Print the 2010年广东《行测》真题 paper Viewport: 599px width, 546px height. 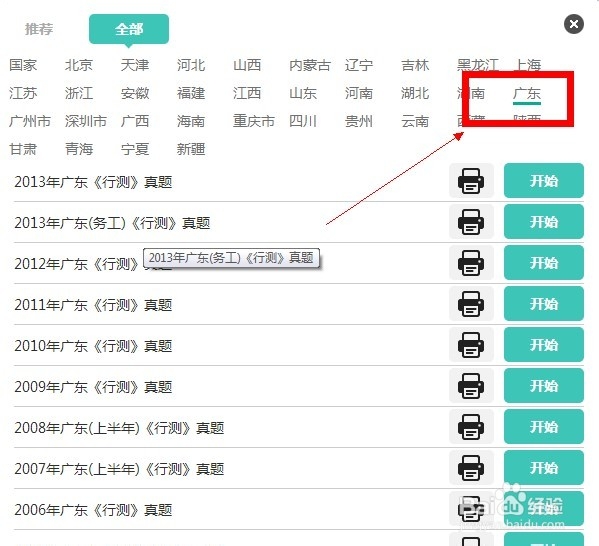[x=471, y=345]
